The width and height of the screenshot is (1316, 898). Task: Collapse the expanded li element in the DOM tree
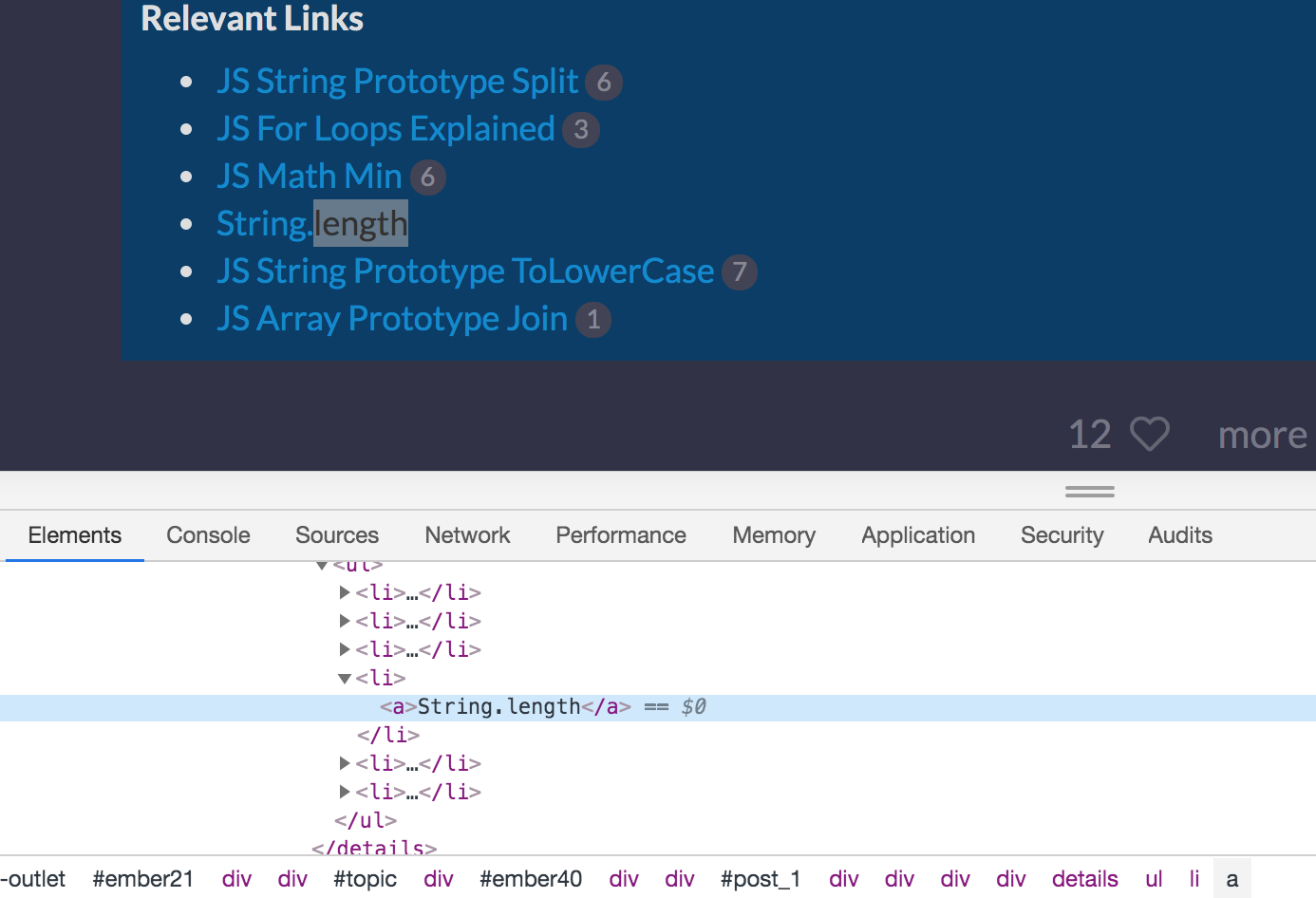point(344,678)
